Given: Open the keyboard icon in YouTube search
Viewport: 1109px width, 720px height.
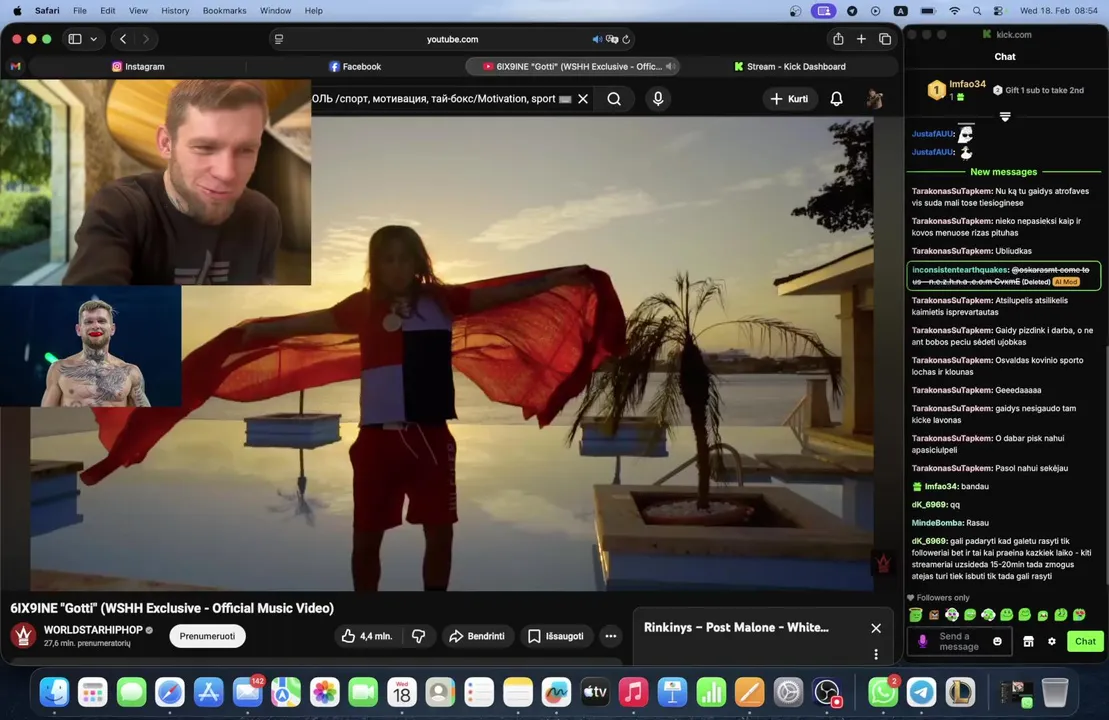Looking at the screenshot, I should coord(565,99).
